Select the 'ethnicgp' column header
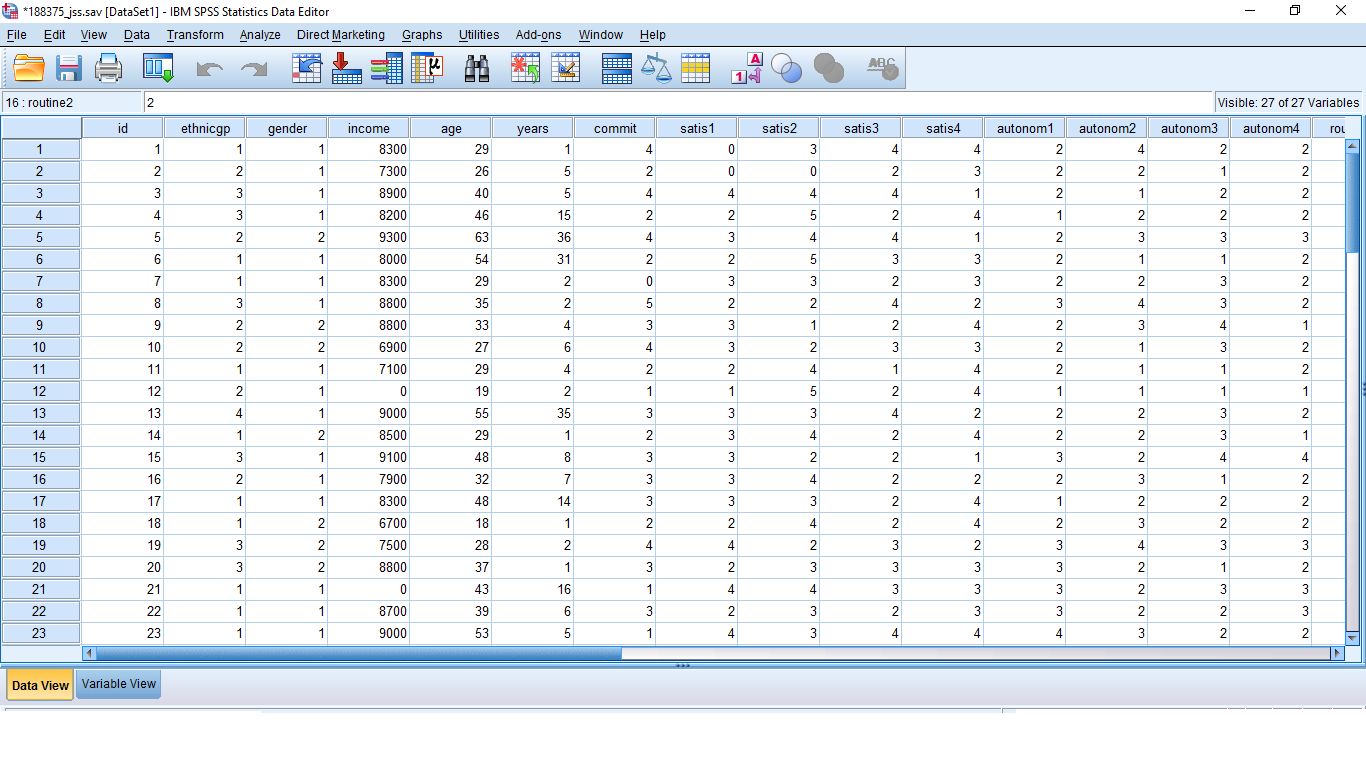The image size is (1366, 768). (204, 128)
